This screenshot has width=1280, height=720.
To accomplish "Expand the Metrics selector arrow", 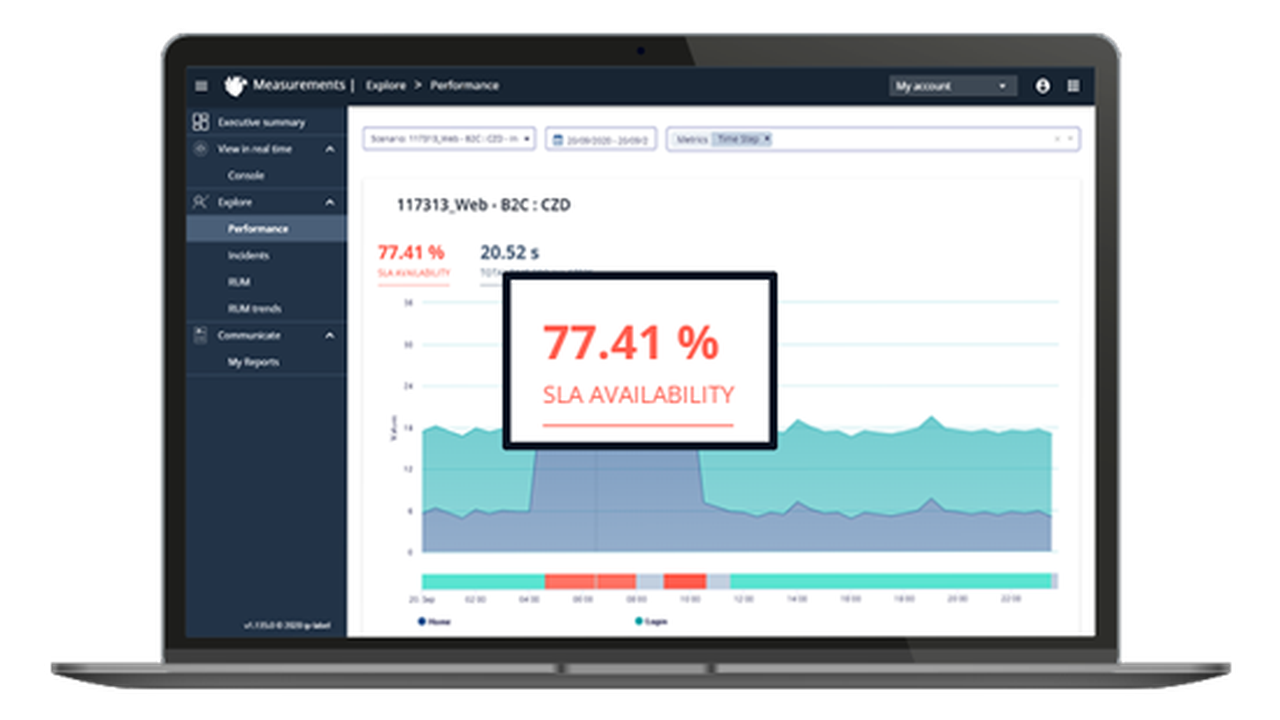I will pos(1070,139).
